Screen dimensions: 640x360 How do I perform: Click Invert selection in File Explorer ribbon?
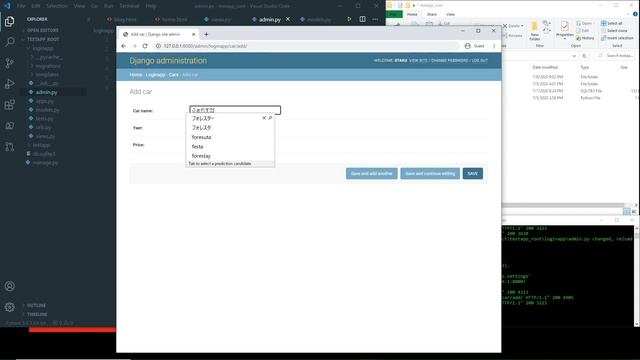point(617,38)
